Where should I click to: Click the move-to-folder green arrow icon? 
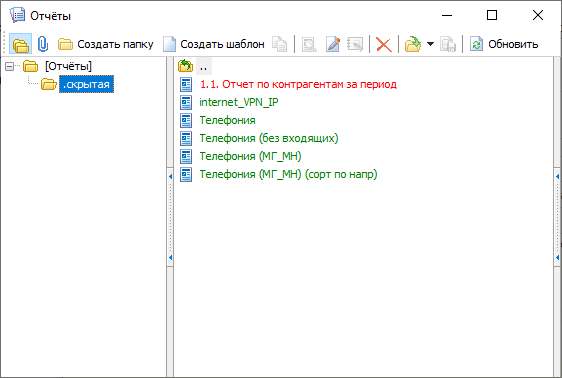click(x=413, y=44)
